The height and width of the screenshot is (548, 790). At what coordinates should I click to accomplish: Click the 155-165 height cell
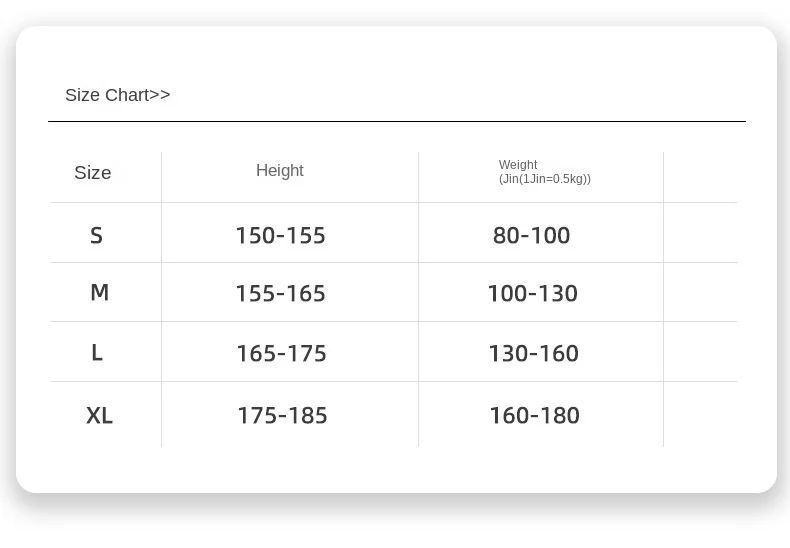pyautogui.click(x=280, y=294)
